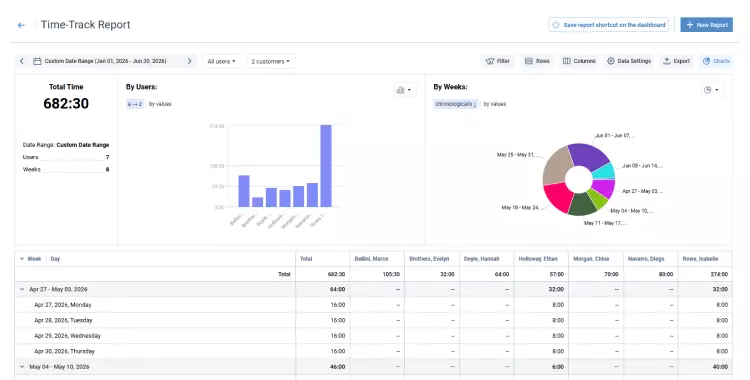Click the star icon in save shortcut button
The image size is (750, 380).
click(556, 25)
